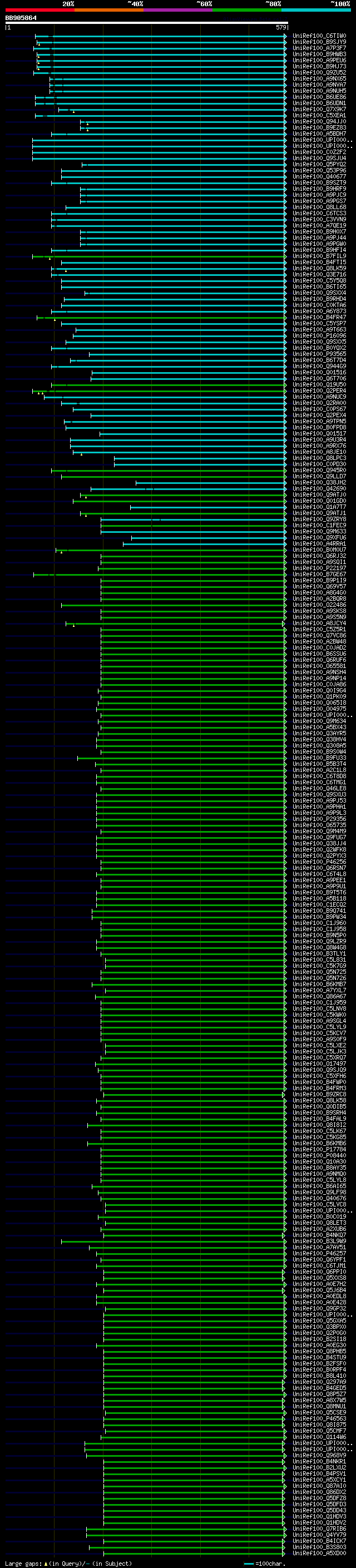Select hit label UniRef100_A7QE19
Viewport: 356px width, 1568px height.
coord(319,226)
